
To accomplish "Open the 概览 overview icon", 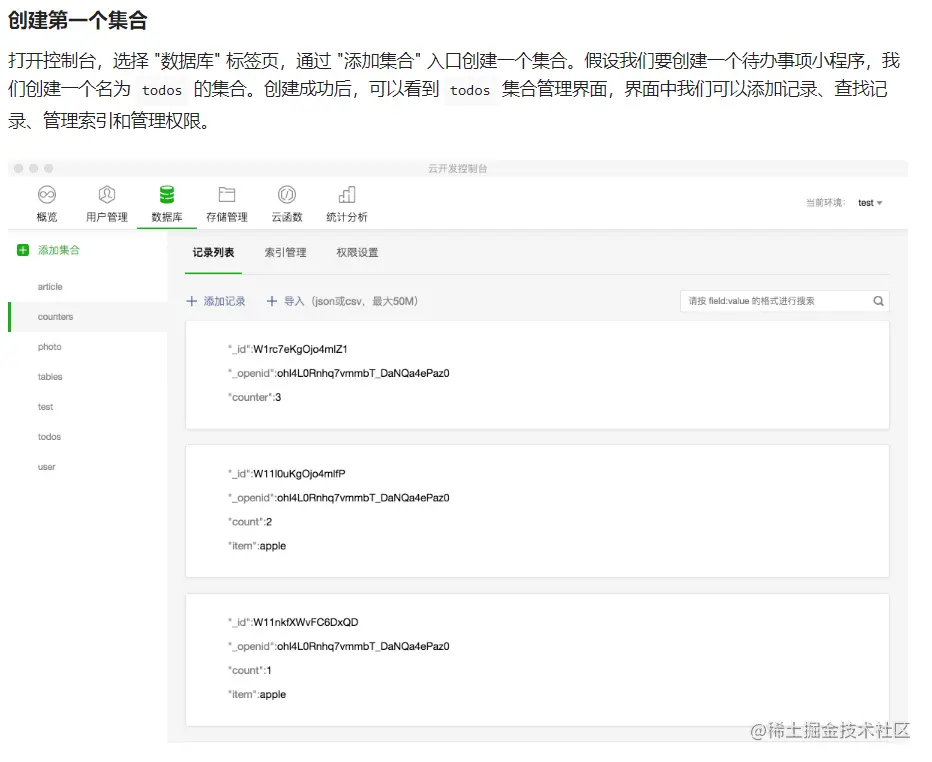I will [47, 194].
